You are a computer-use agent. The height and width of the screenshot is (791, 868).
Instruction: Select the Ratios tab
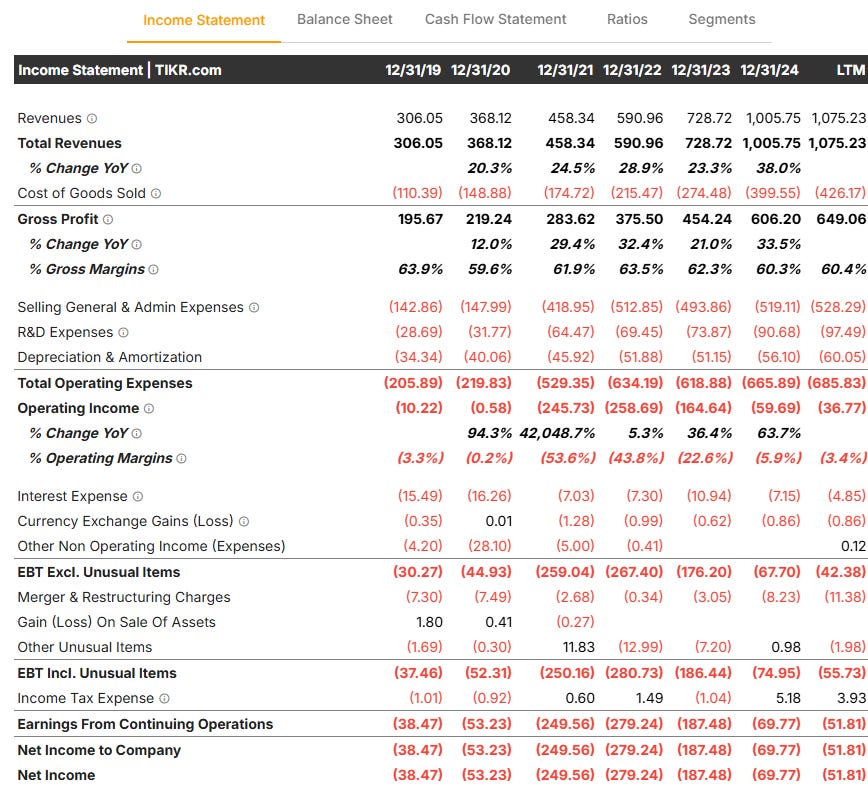coord(627,19)
